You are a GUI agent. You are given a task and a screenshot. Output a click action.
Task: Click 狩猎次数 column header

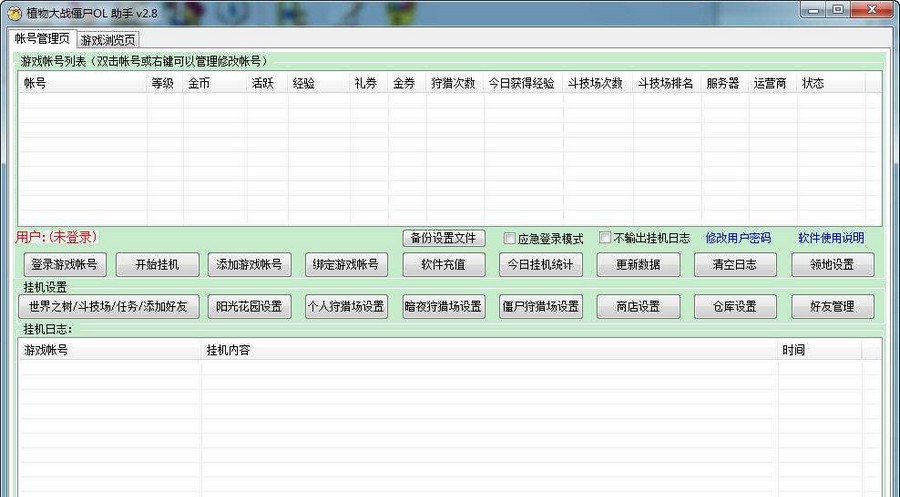(455, 83)
